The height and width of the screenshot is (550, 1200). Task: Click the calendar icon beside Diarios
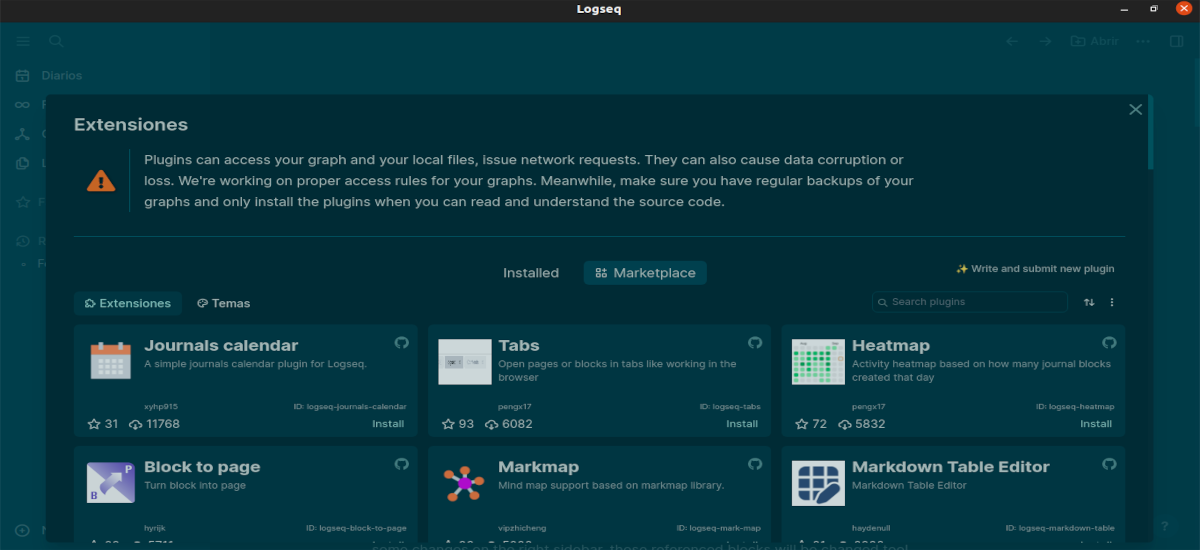pyautogui.click(x=23, y=76)
